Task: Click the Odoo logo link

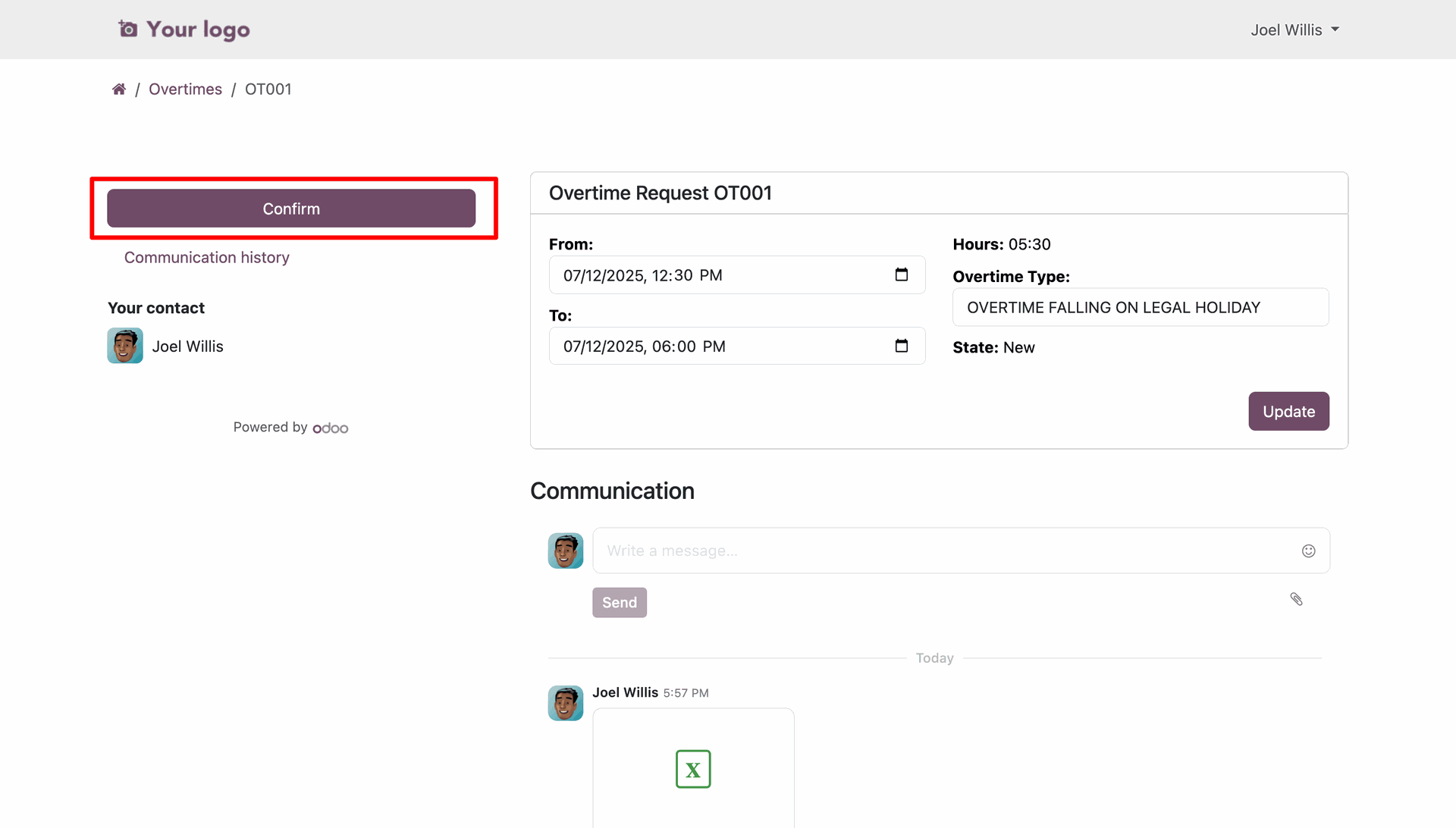Action: click(x=331, y=428)
